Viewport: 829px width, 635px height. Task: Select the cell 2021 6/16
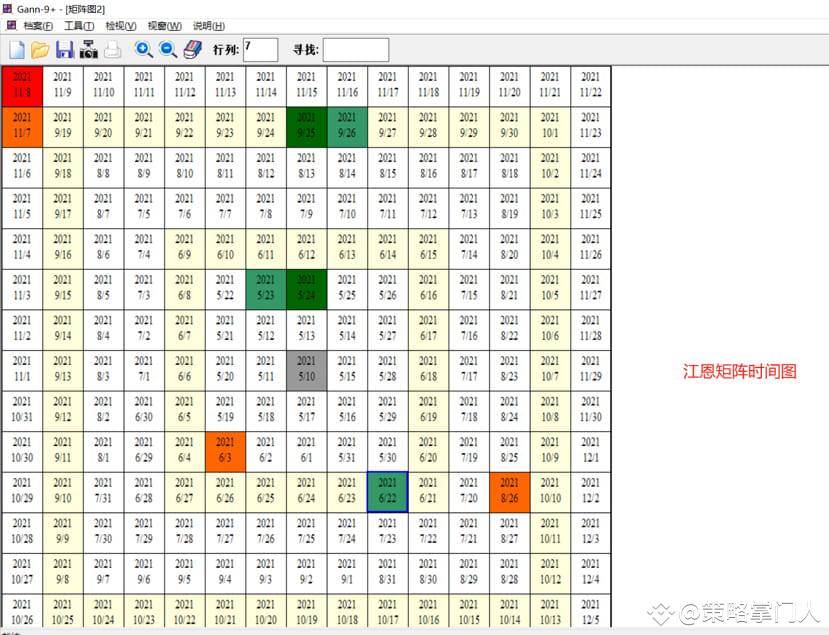(428, 290)
